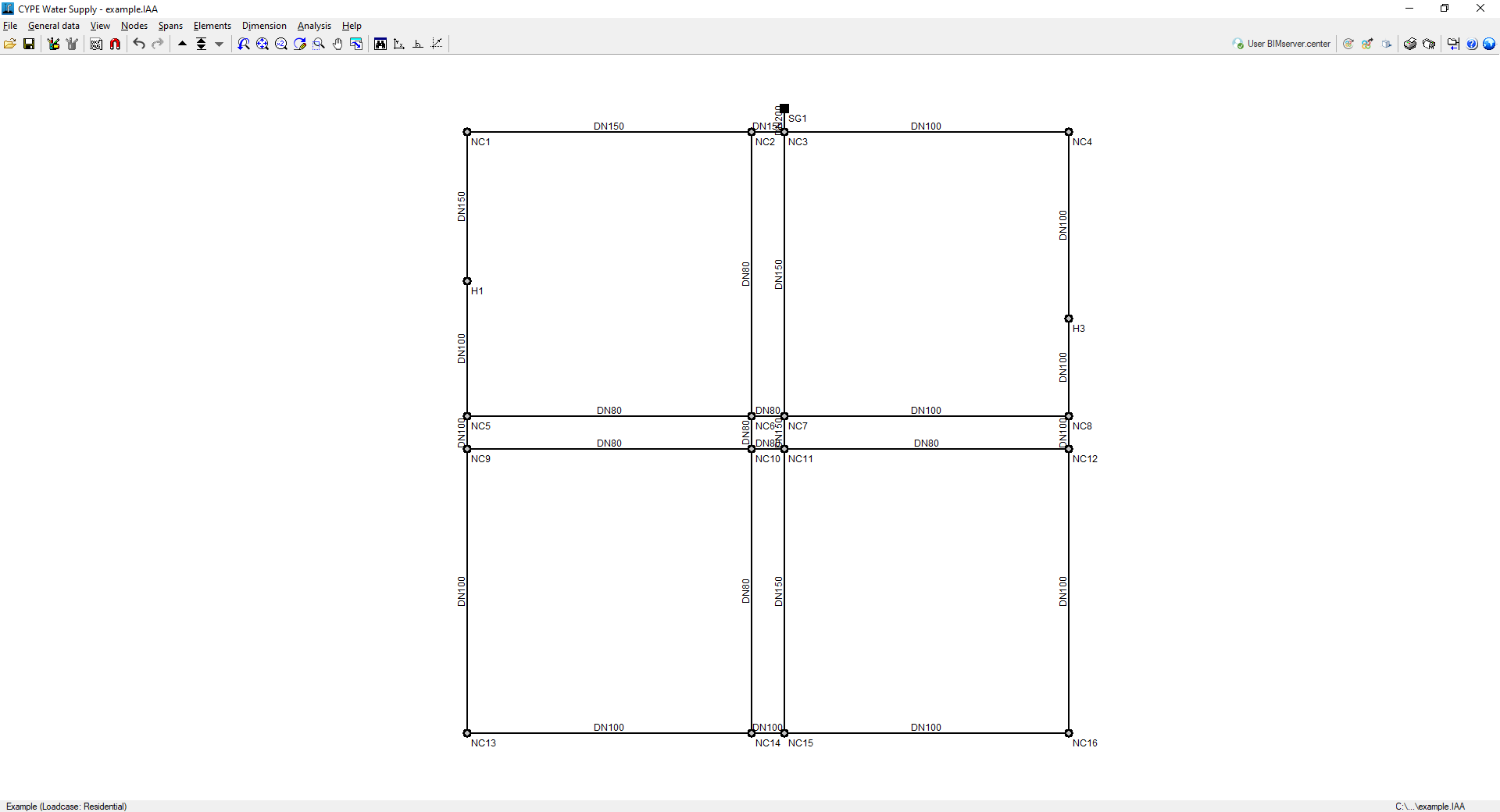Click the binoculars search icon
The height and width of the screenshot is (812, 1500).
pos(380,44)
